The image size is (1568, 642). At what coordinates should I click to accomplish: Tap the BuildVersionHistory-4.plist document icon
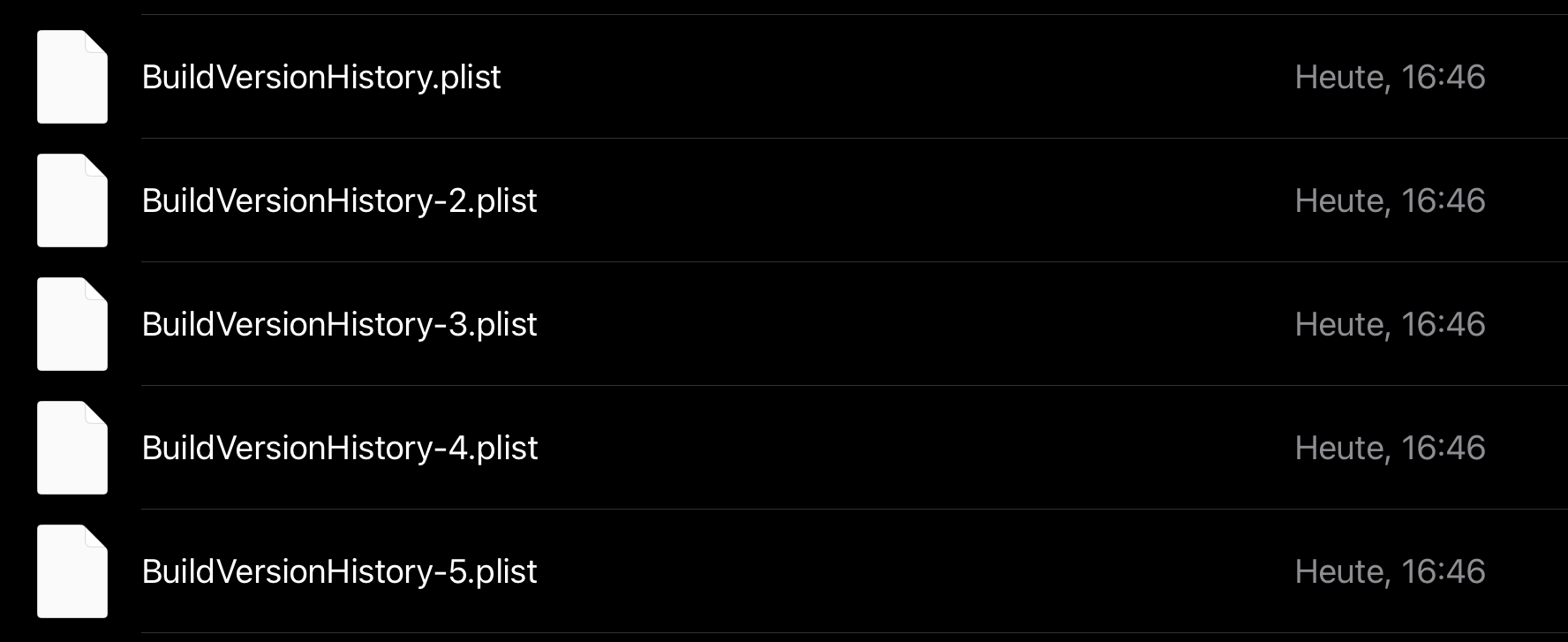tap(72, 448)
